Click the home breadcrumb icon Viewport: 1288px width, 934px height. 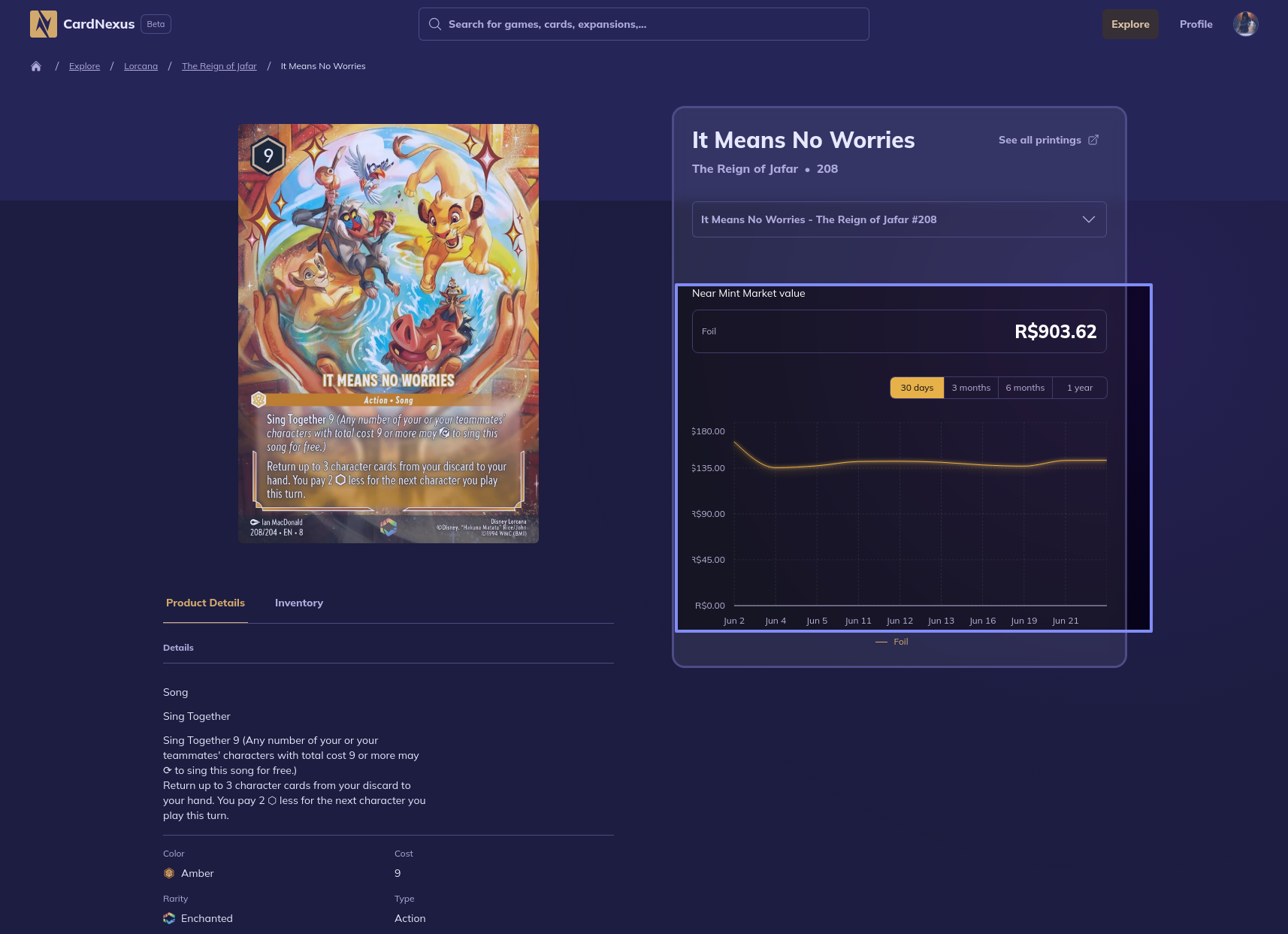click(36, 66)
